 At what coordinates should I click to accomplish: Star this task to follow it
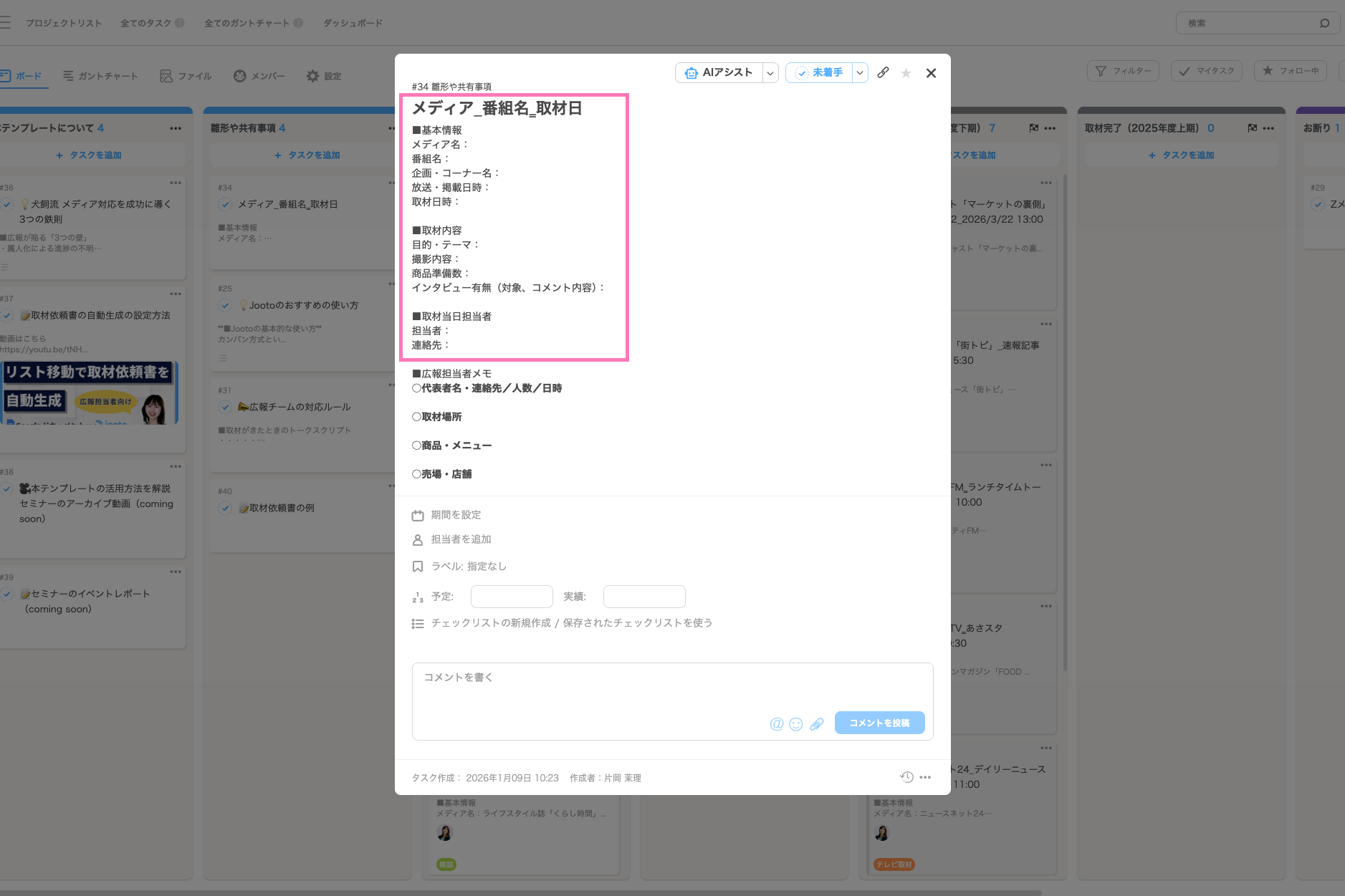906,72
